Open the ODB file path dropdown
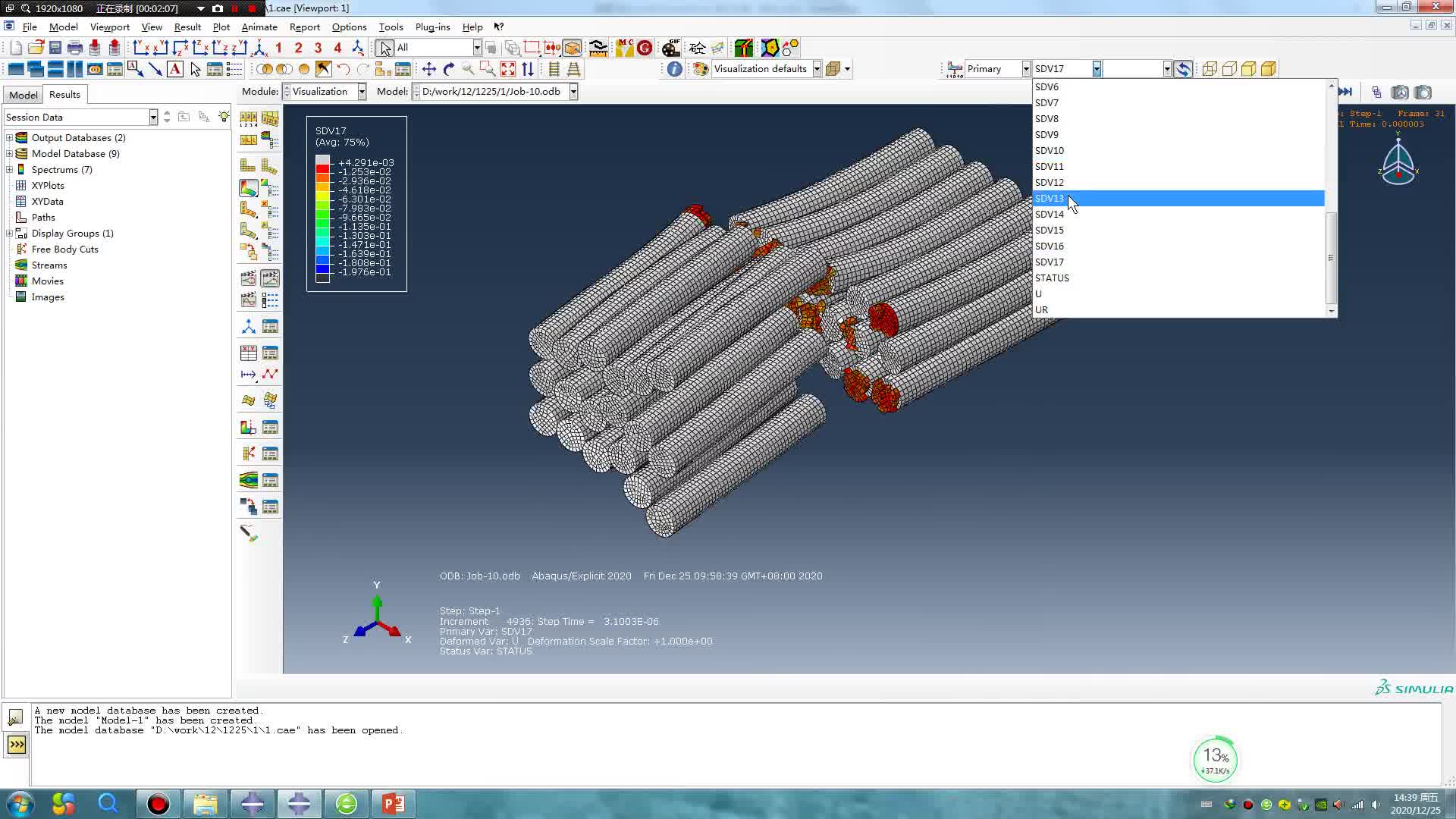Image resolution: width=1456 pixels, height=819 pixels. point(573,92)
